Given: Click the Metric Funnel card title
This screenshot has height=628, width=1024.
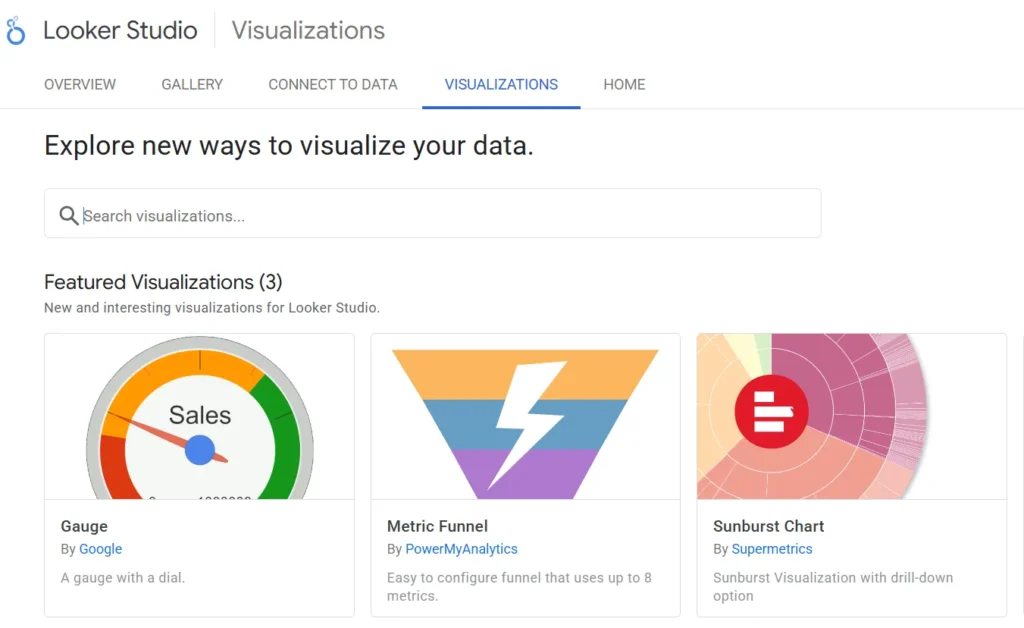Looking at the screenshot, I should coord(437,526).
